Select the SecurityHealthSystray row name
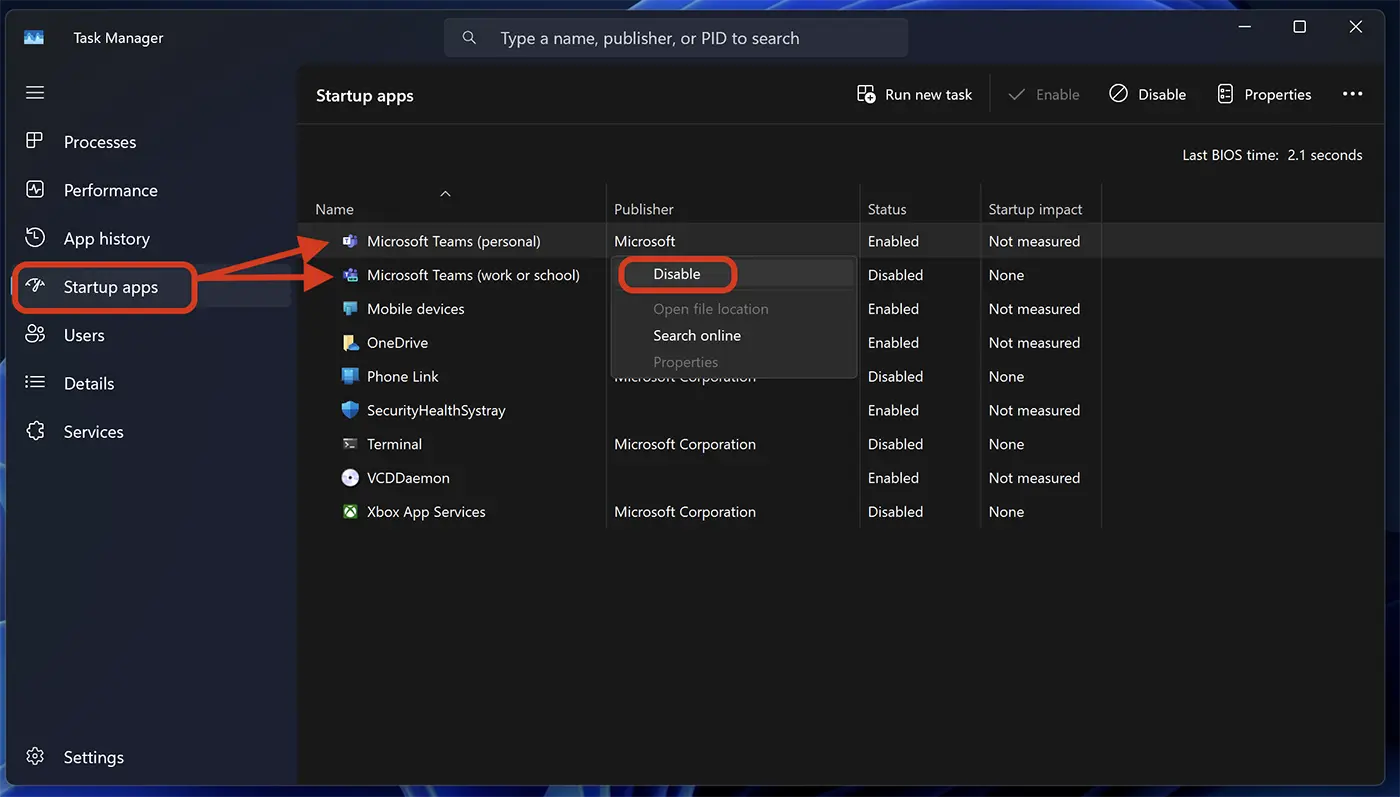This screenshot has width=1400, height=797. point(436,411)
